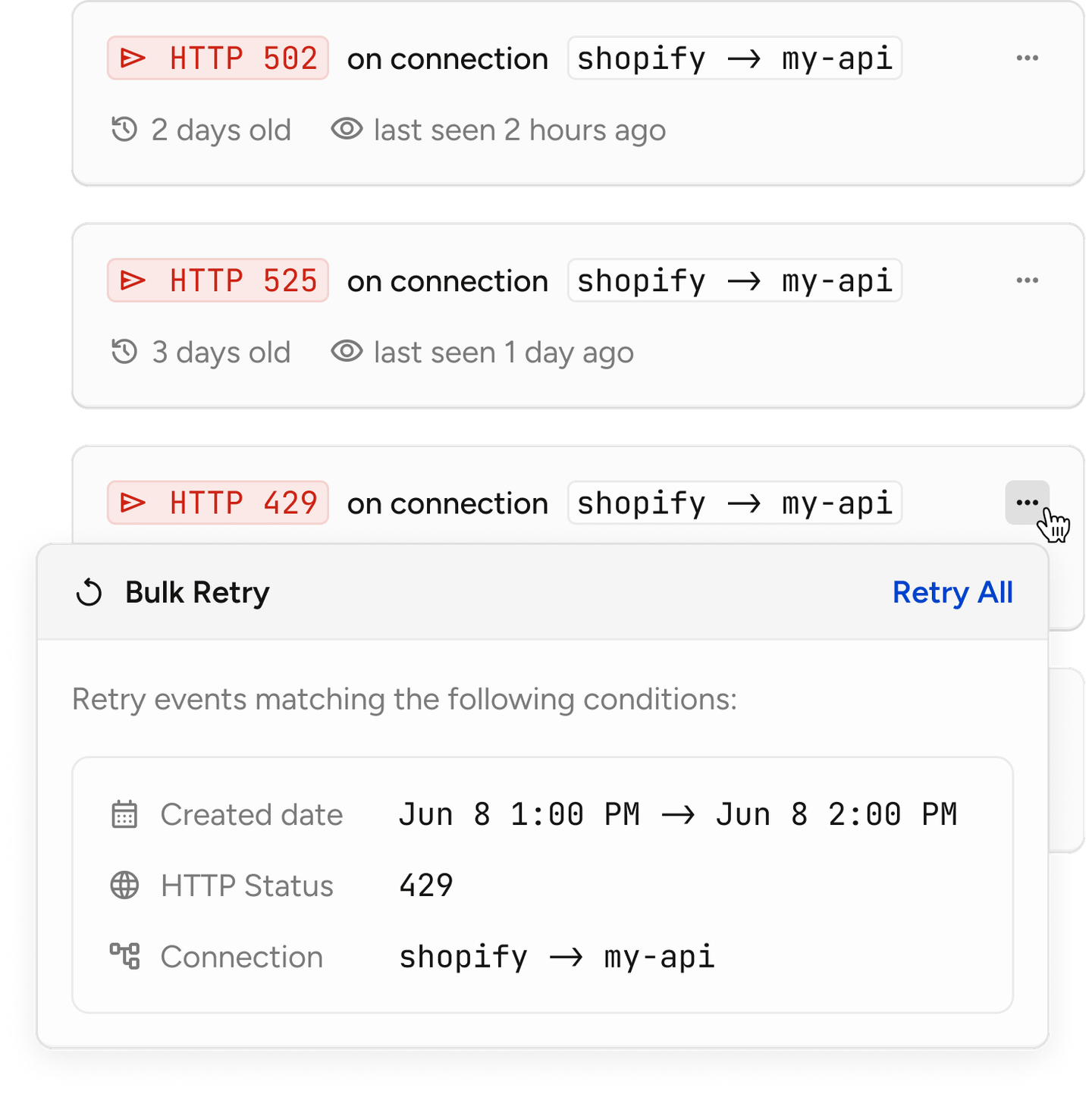Click the Created date range value
The height and width of the screenshot is (1094, 1092).
[x=677, y=815]
